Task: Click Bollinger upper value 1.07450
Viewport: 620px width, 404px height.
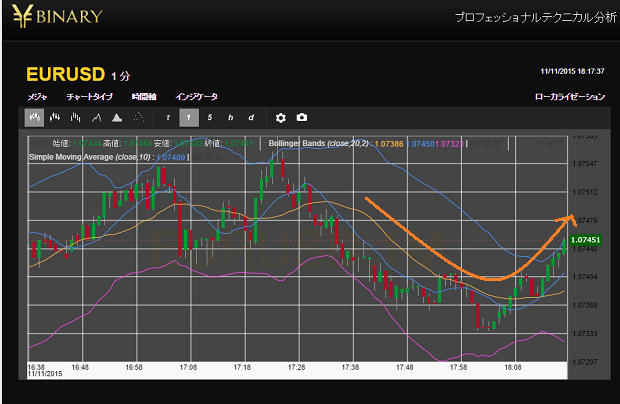Action: tap(421, 144)
